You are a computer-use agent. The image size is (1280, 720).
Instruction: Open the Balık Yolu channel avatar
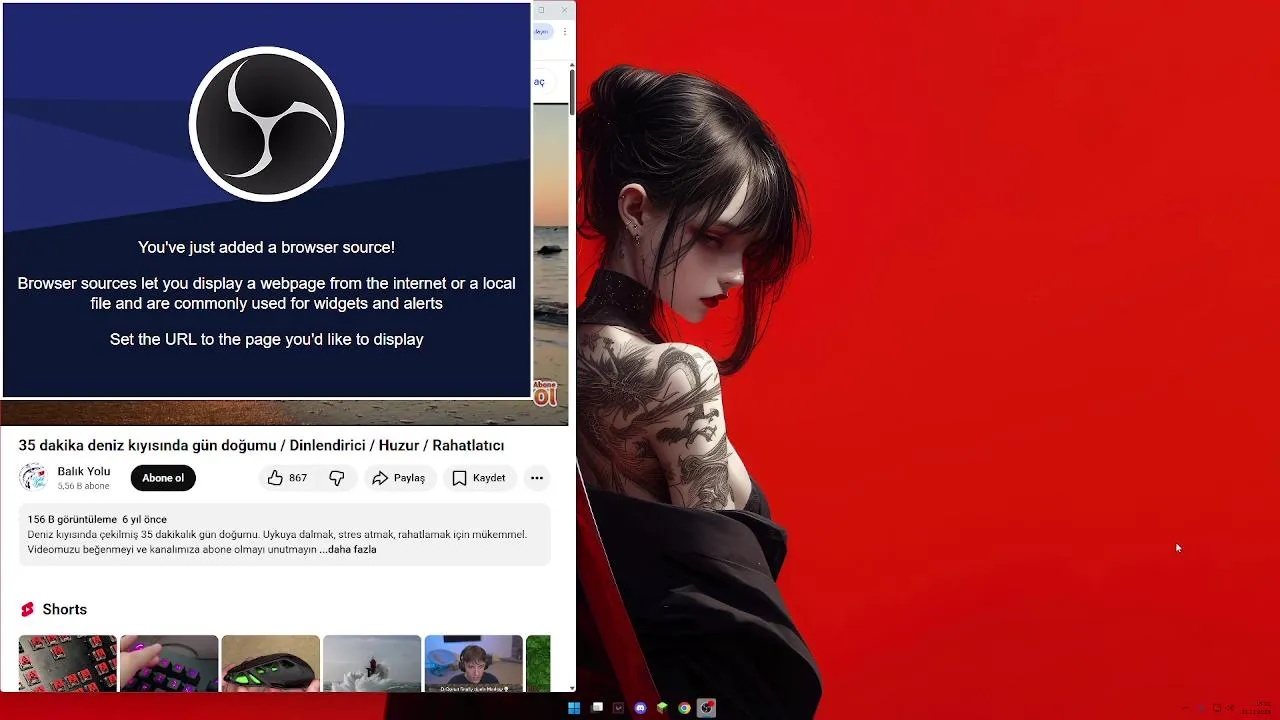33,478
